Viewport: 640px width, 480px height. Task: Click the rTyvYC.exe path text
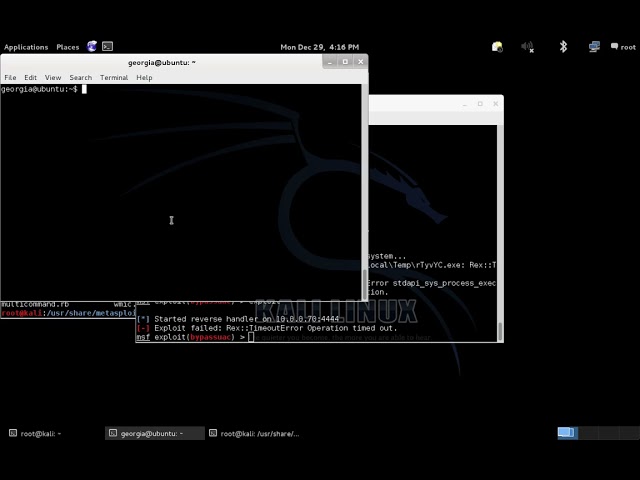(x=432, y=265)
